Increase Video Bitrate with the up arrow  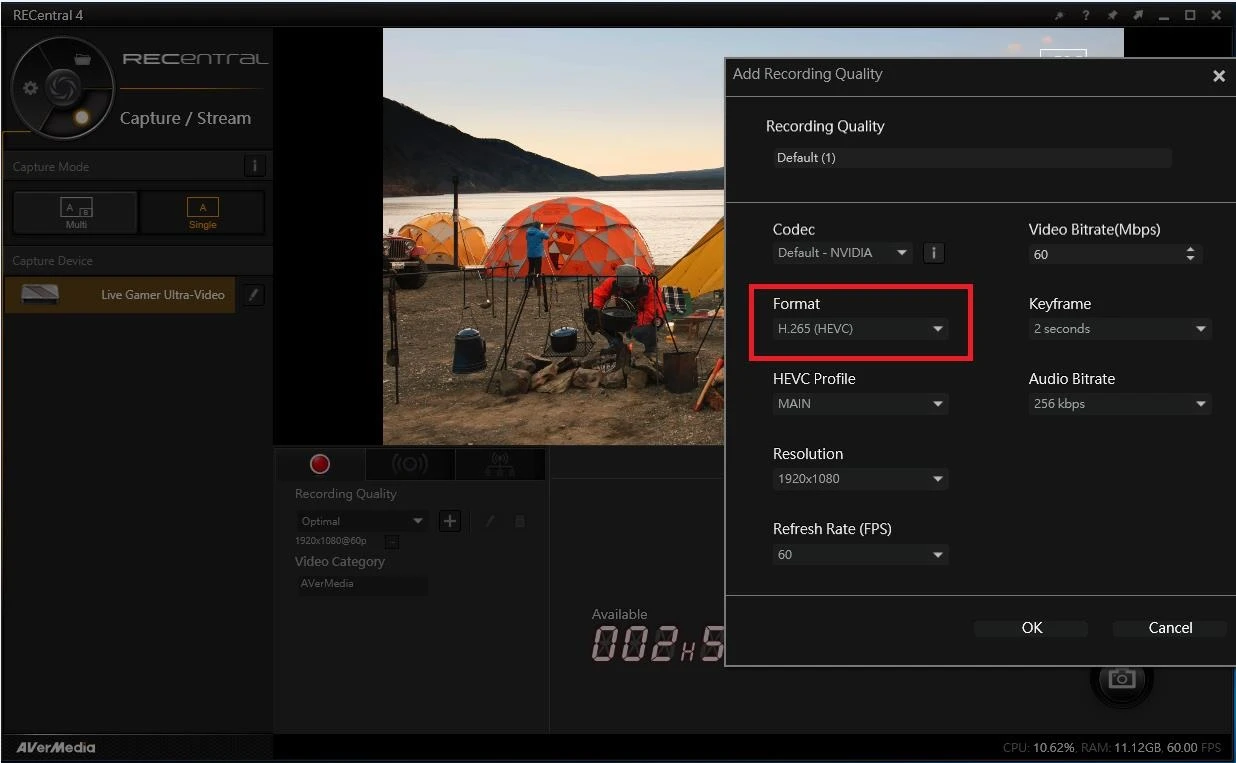coord(1190,249)
